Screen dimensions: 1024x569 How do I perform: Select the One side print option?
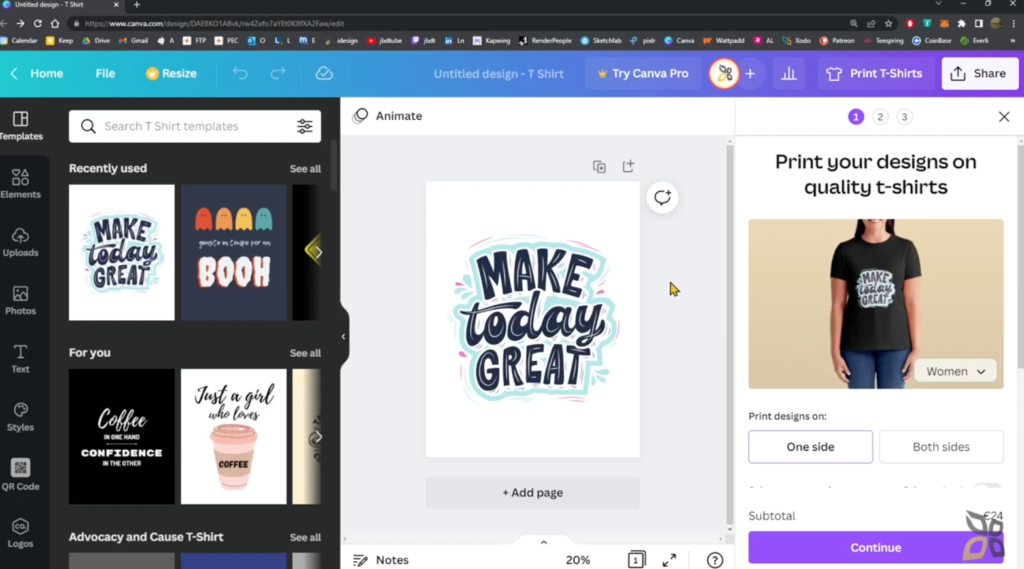point(810,447)
